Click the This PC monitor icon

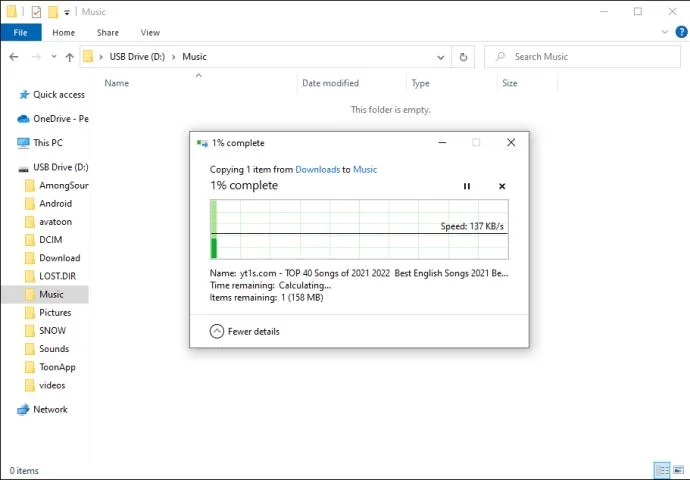[23, 143]
